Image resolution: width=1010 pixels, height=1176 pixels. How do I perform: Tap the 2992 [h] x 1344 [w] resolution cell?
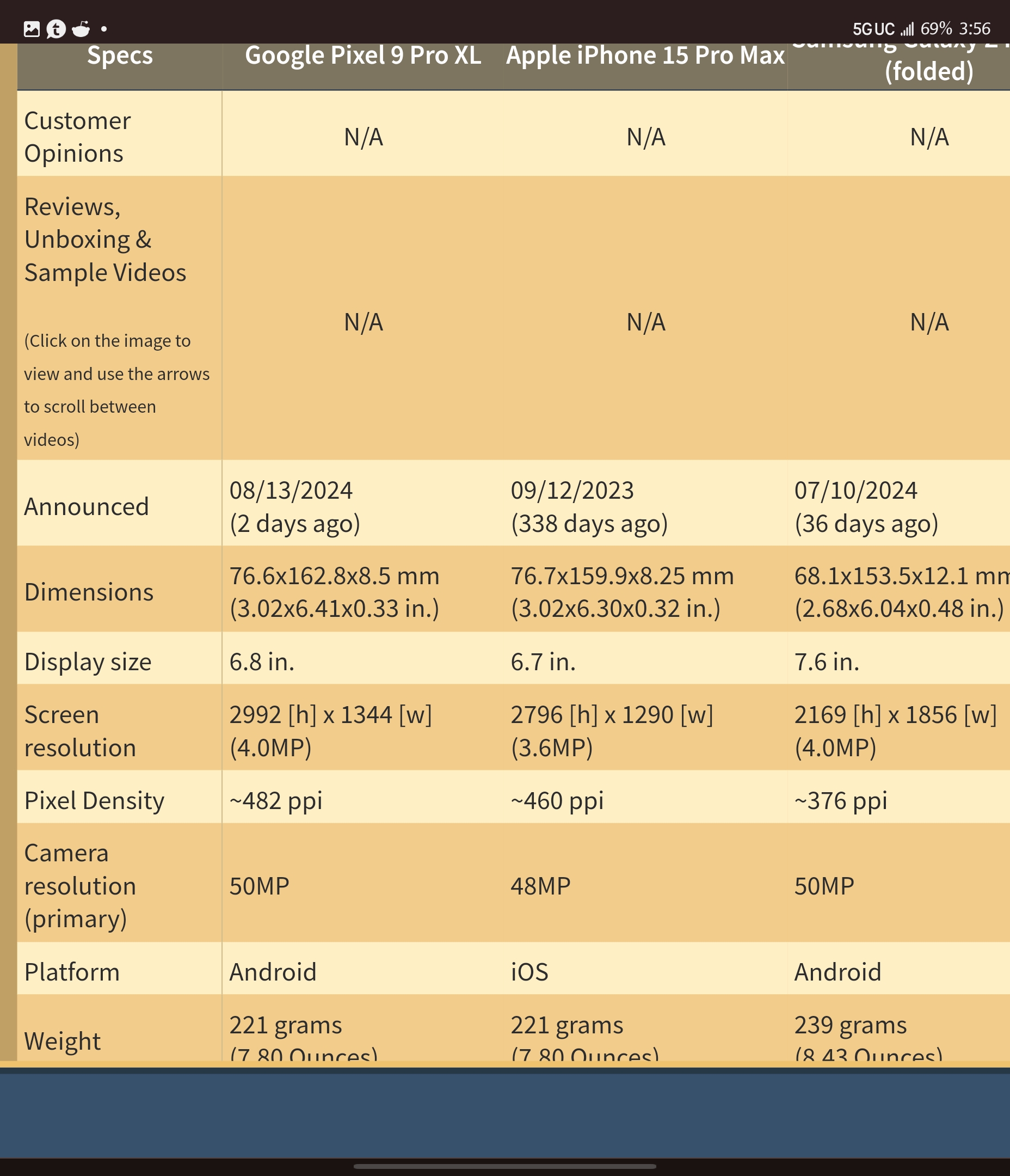click(330, 731)
